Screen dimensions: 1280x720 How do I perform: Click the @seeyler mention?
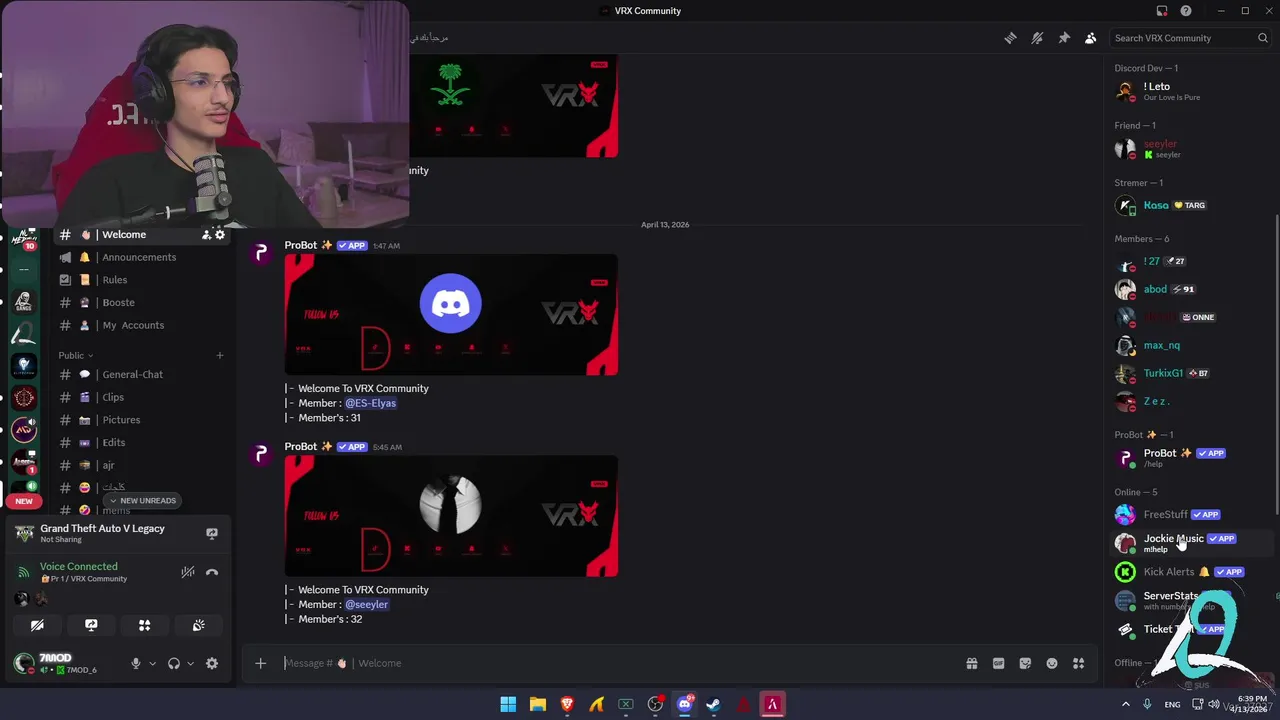[x=366, y=604]
